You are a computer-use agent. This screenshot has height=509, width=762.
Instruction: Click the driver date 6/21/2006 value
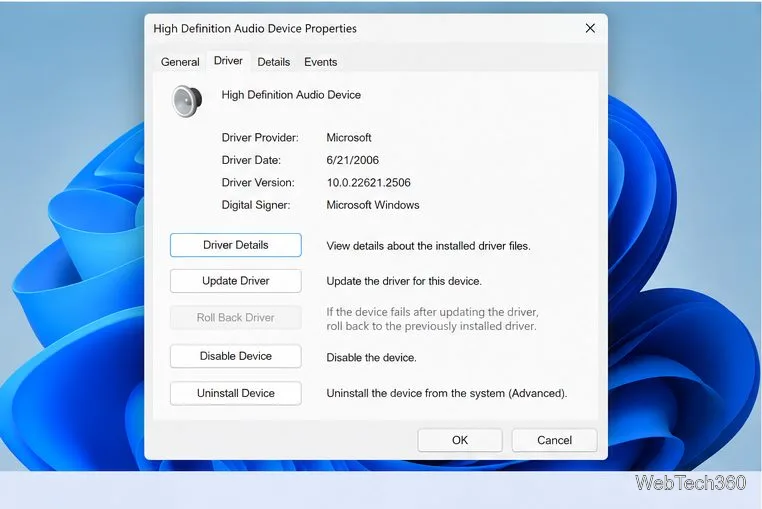click(x=352, y=160)
